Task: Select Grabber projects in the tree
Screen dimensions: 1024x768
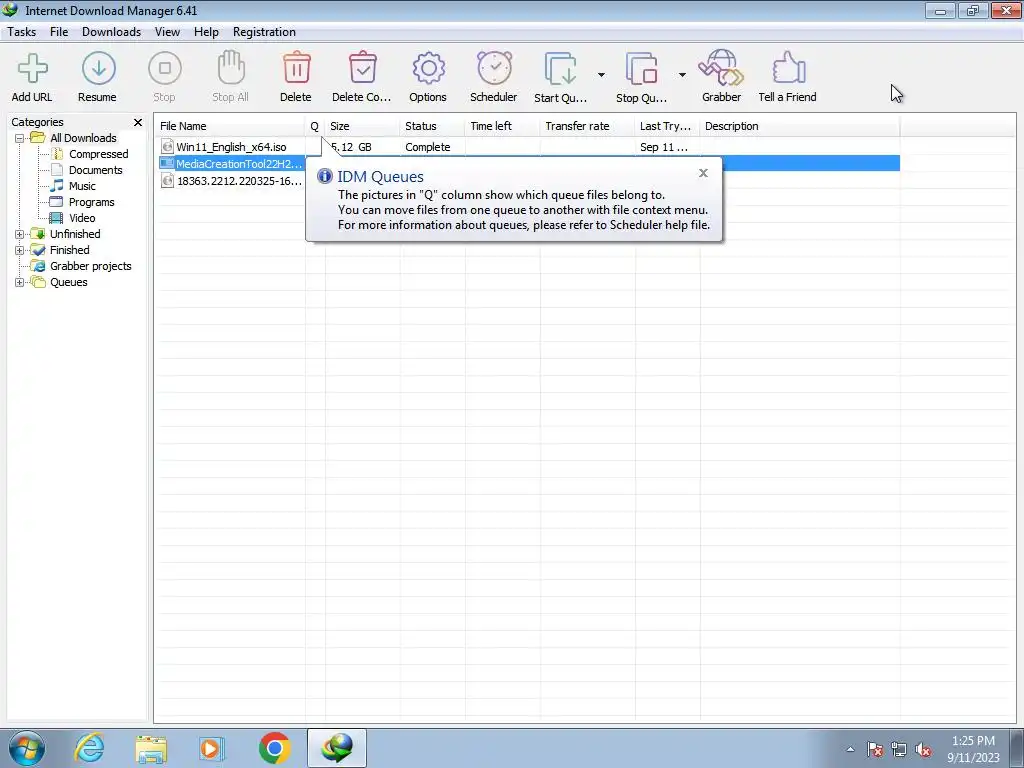Action: tap(91, 266)
